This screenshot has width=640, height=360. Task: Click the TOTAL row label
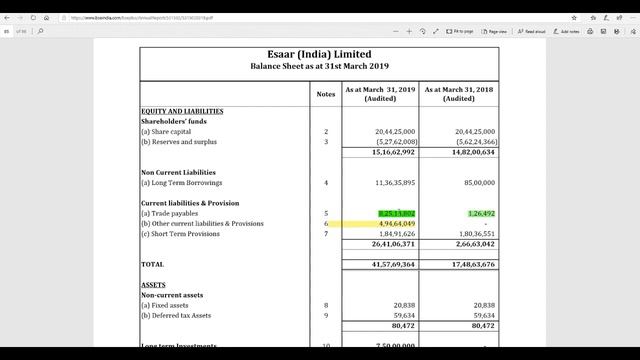[x=152, y=264]
